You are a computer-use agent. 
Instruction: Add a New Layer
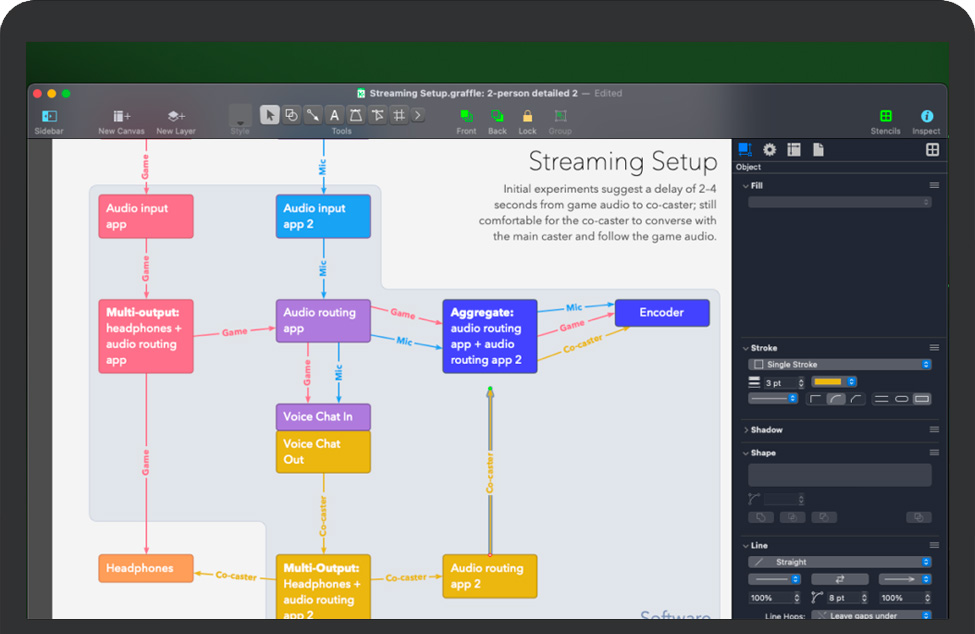click(x=175, y=116)
